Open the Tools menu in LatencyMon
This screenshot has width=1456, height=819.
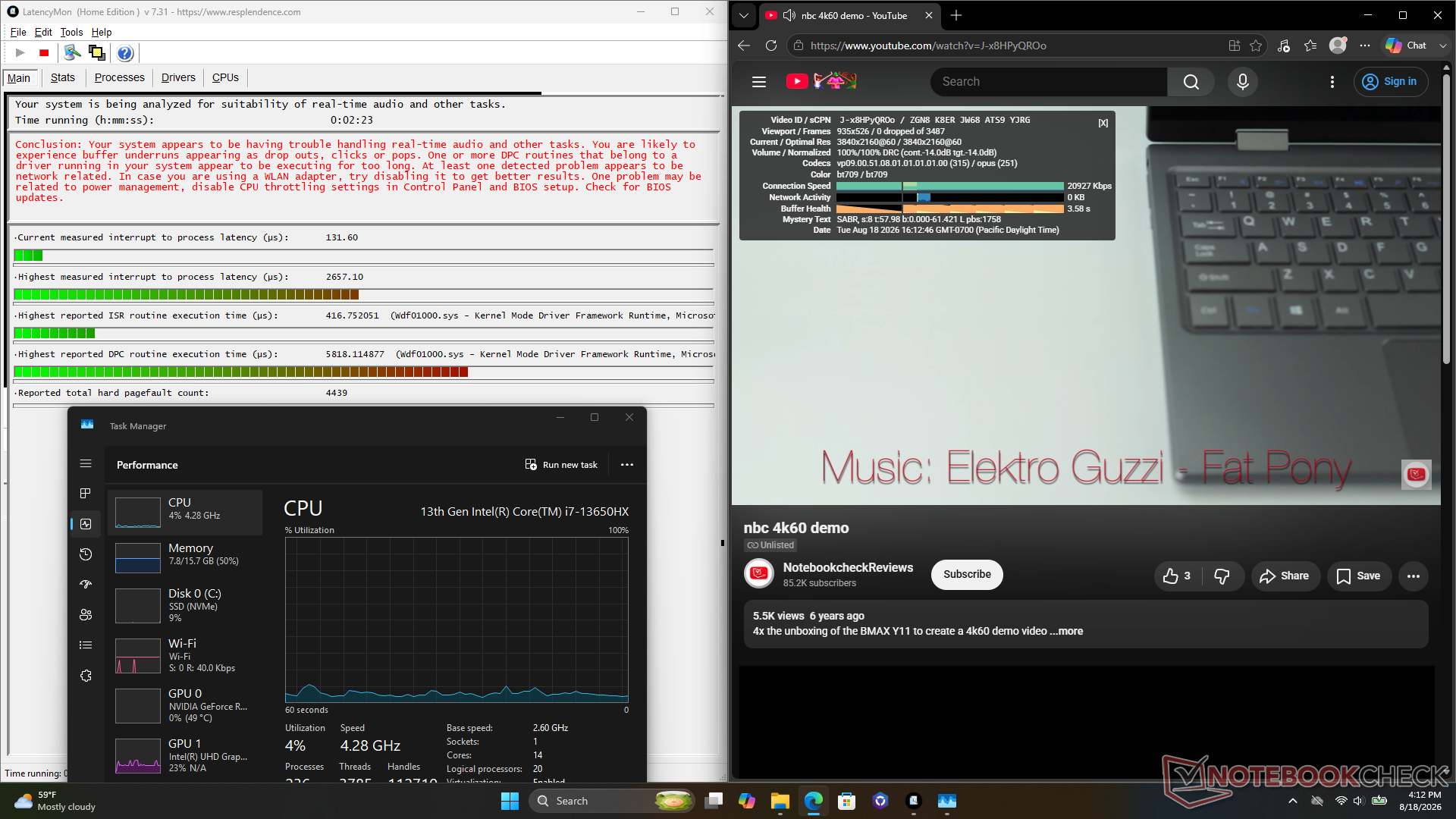tap(71, 32)
